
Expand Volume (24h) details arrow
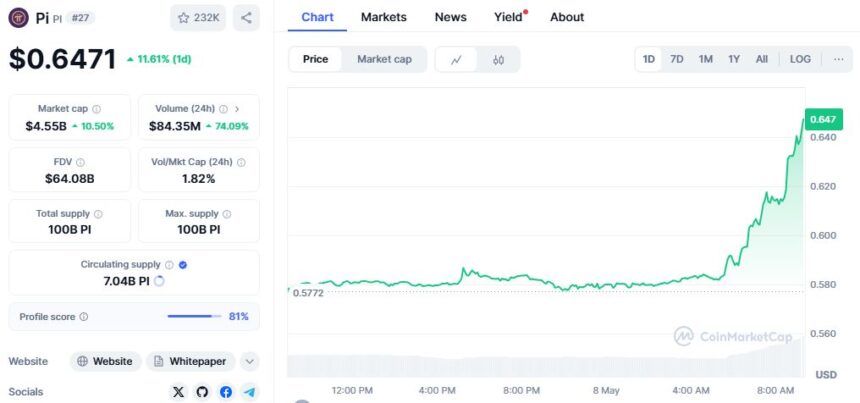[x=237, y=109]
